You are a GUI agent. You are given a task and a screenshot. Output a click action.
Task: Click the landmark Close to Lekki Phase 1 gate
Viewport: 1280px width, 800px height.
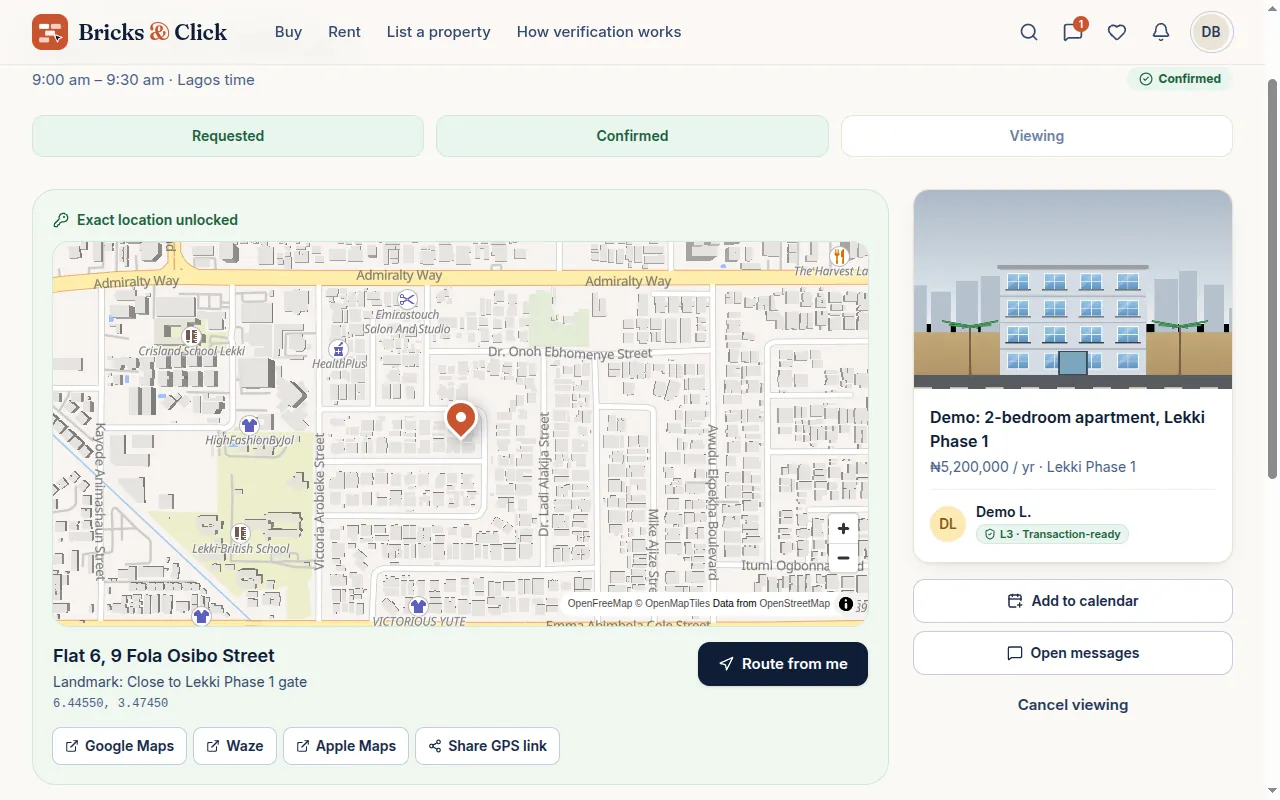coord(180,682)
